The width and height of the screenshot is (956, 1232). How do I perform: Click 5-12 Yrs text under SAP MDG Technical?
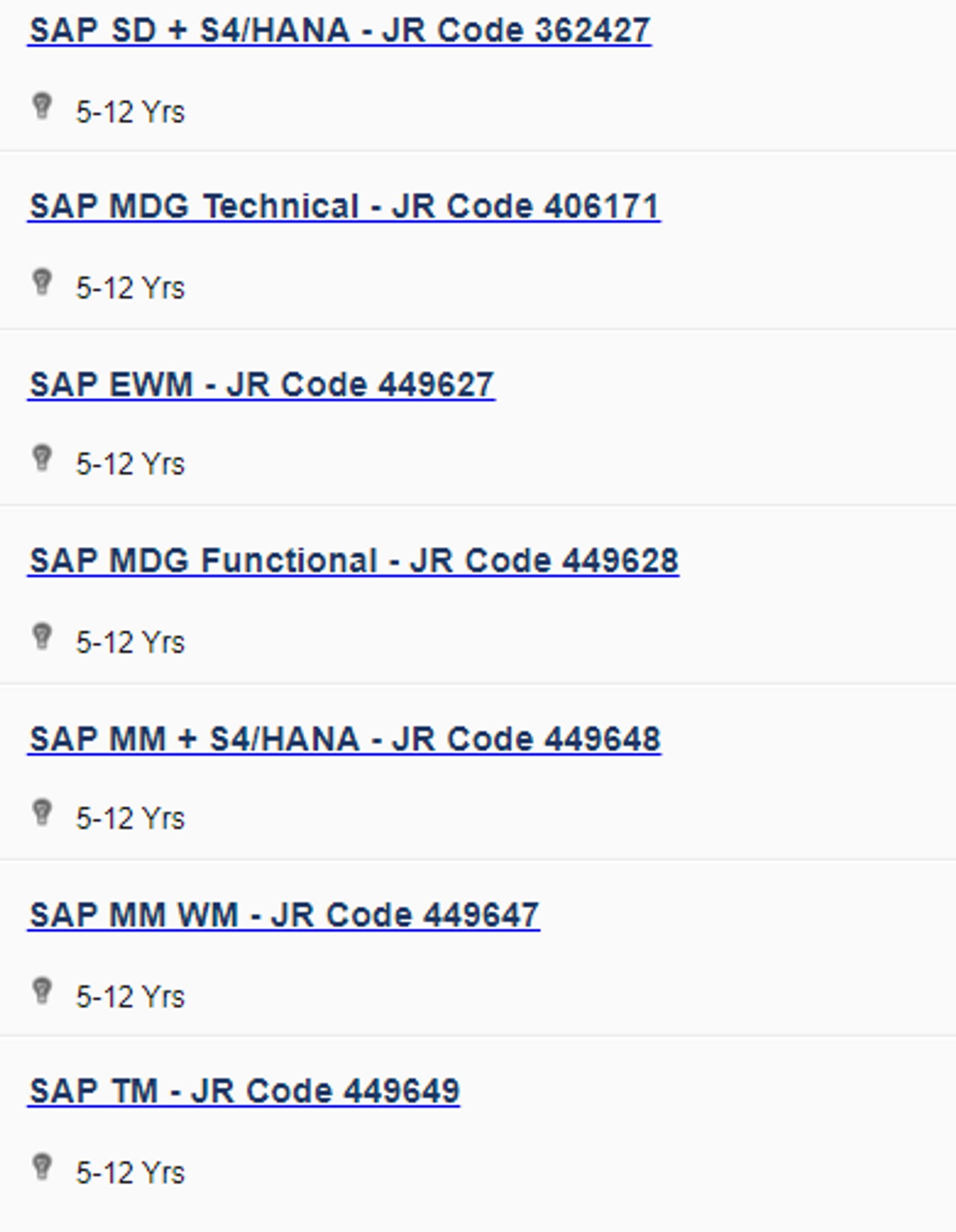(x=130, y=288)
